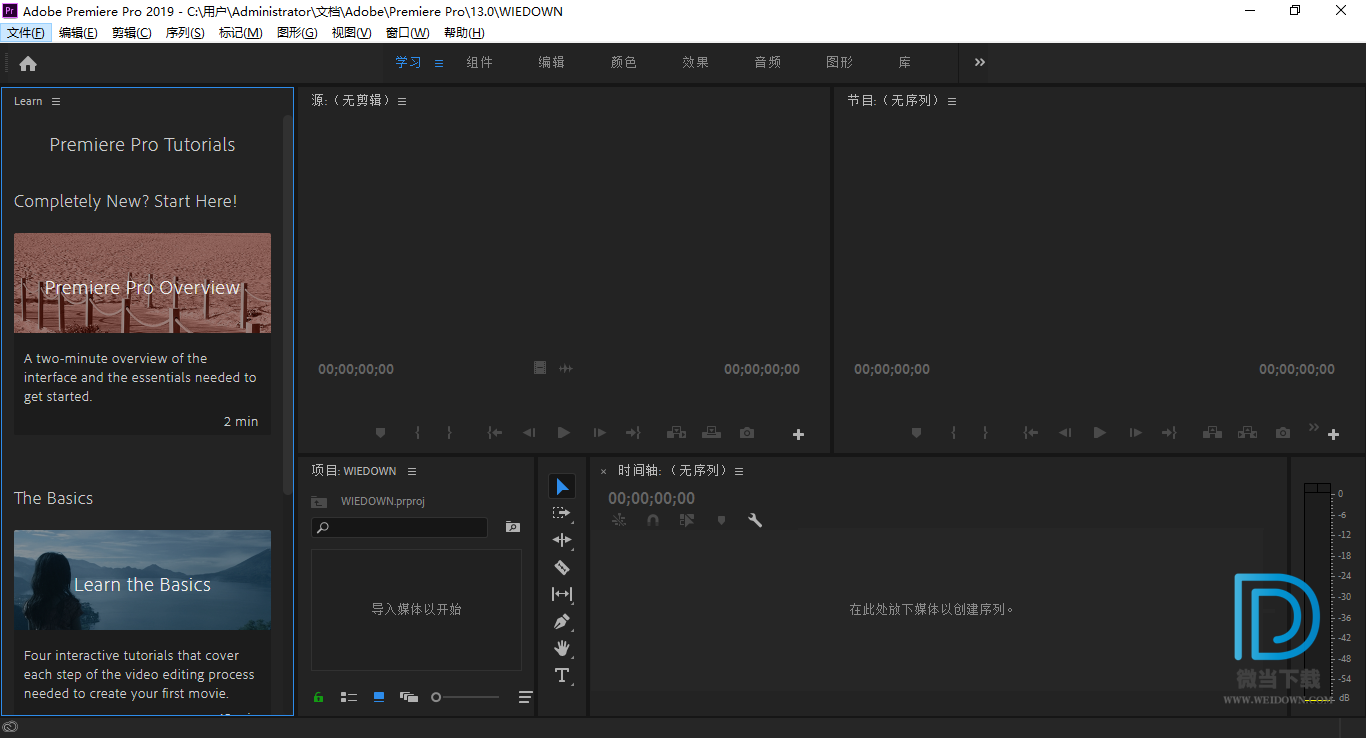The height and width of the screenshot is (738, 1366).
Task: Open 学习 workspace menu icon
Action: (x=439, y=63)
